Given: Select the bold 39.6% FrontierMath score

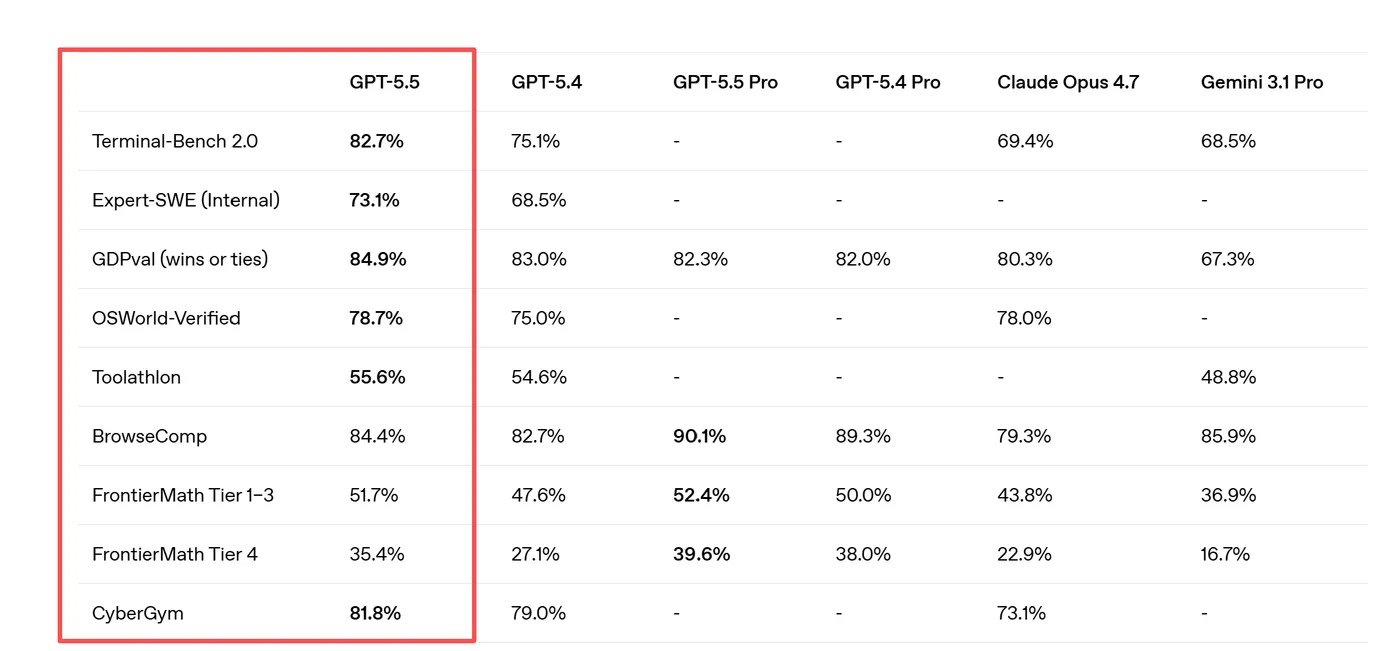Looking at the screenshot, I should [701, 554].
